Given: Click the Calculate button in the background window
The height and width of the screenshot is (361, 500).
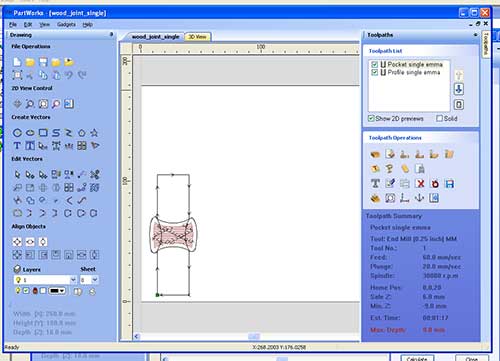Looking at the screenshot, I should [x=417, y=358].
